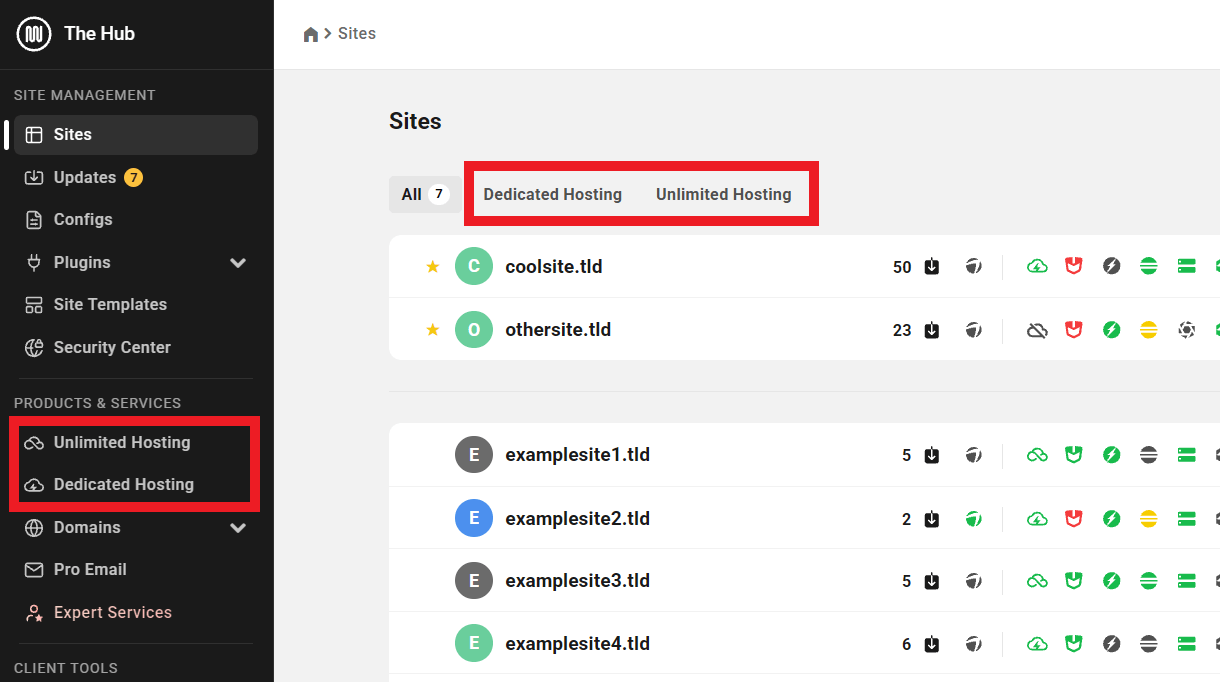Expand the Plugins submenu chevron
This screenshot has height=682, width=1220.
click(x=238, y=263)
